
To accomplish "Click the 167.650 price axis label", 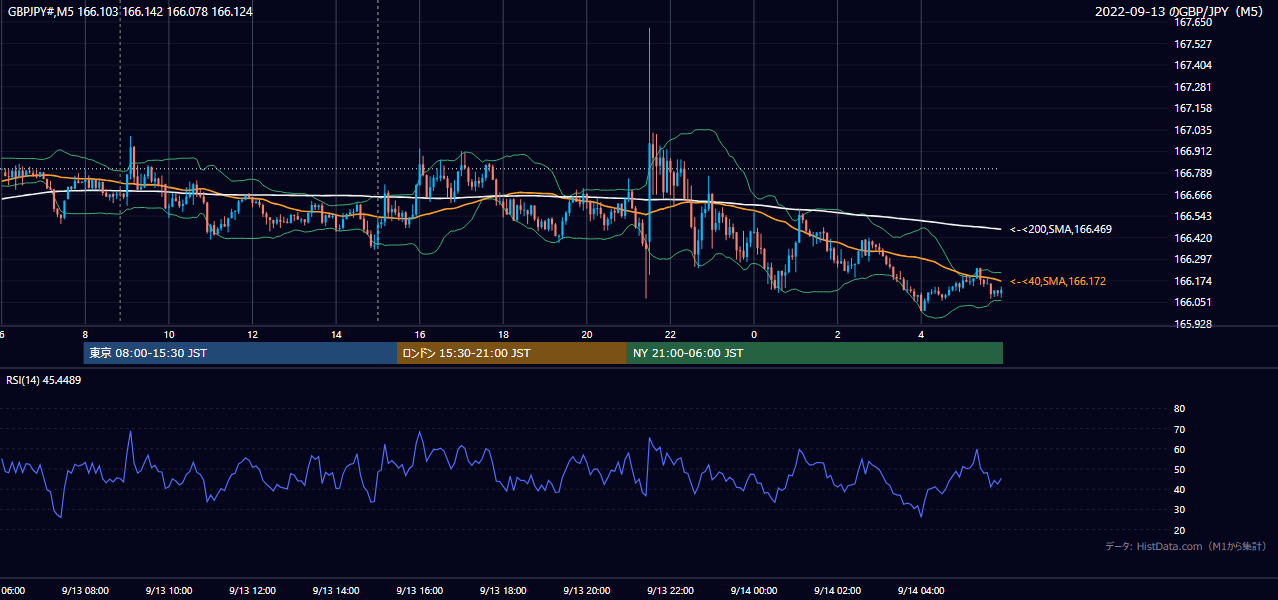I will pyautogui.click(x=1192, y=22).
